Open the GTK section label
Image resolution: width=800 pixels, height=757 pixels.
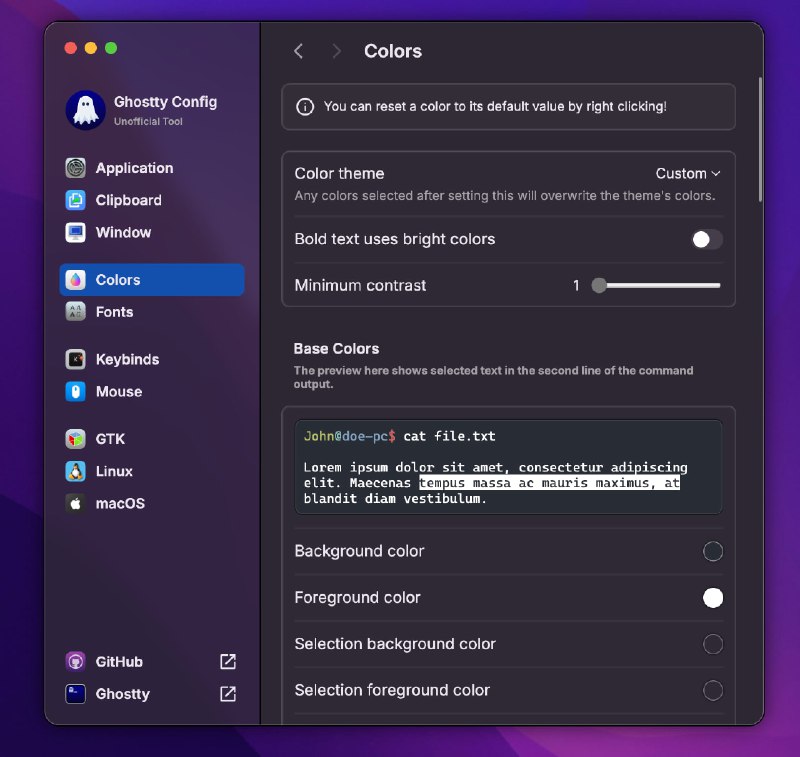point(110,439)
